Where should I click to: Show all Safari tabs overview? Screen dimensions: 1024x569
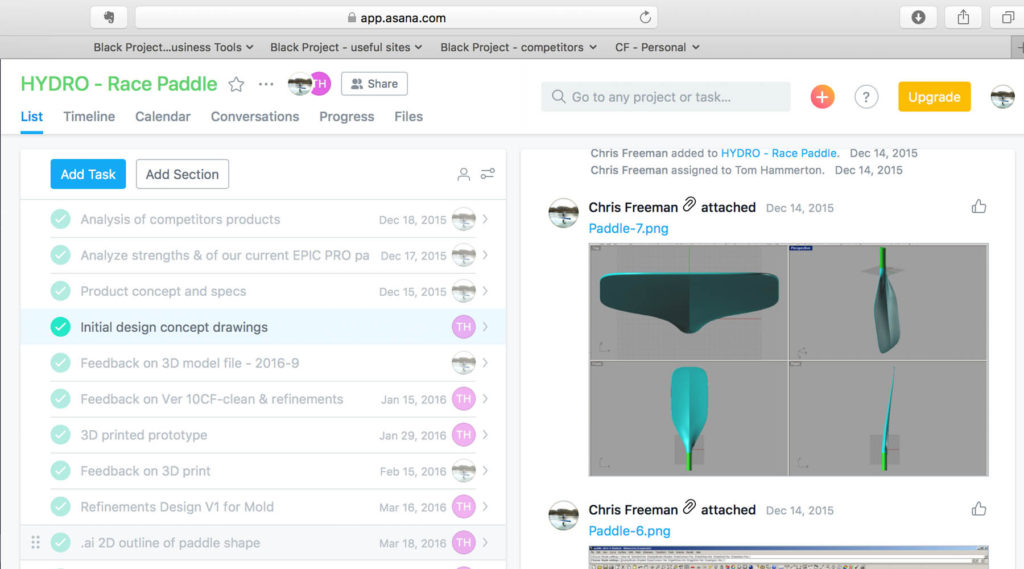pyautogui.click(x=1008, y=18)
